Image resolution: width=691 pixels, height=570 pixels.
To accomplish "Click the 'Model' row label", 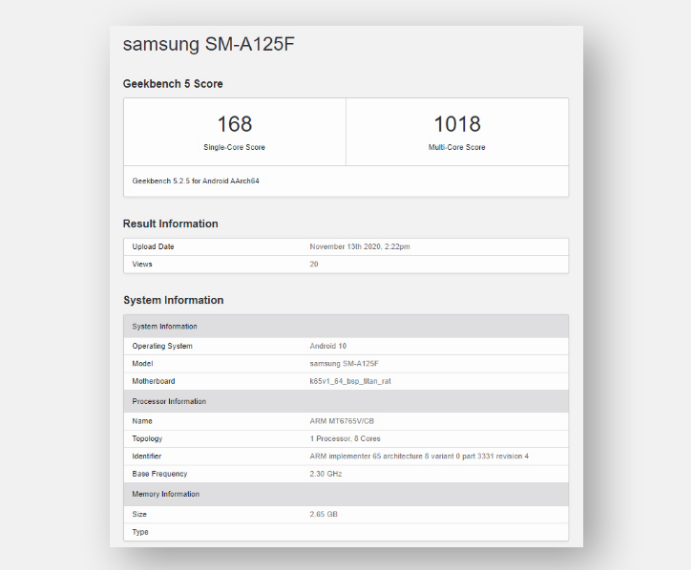I will click(142, 364).
